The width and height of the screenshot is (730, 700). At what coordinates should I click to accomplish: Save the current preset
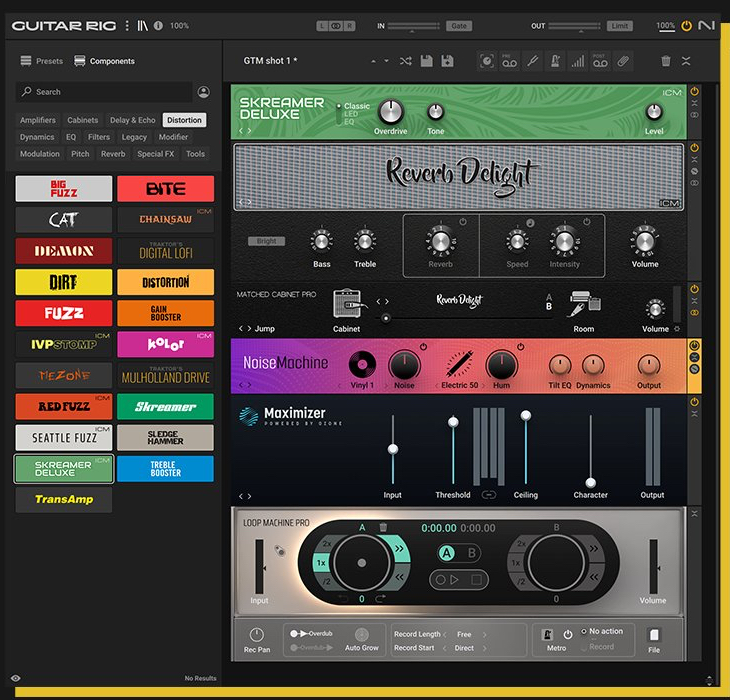426,61
